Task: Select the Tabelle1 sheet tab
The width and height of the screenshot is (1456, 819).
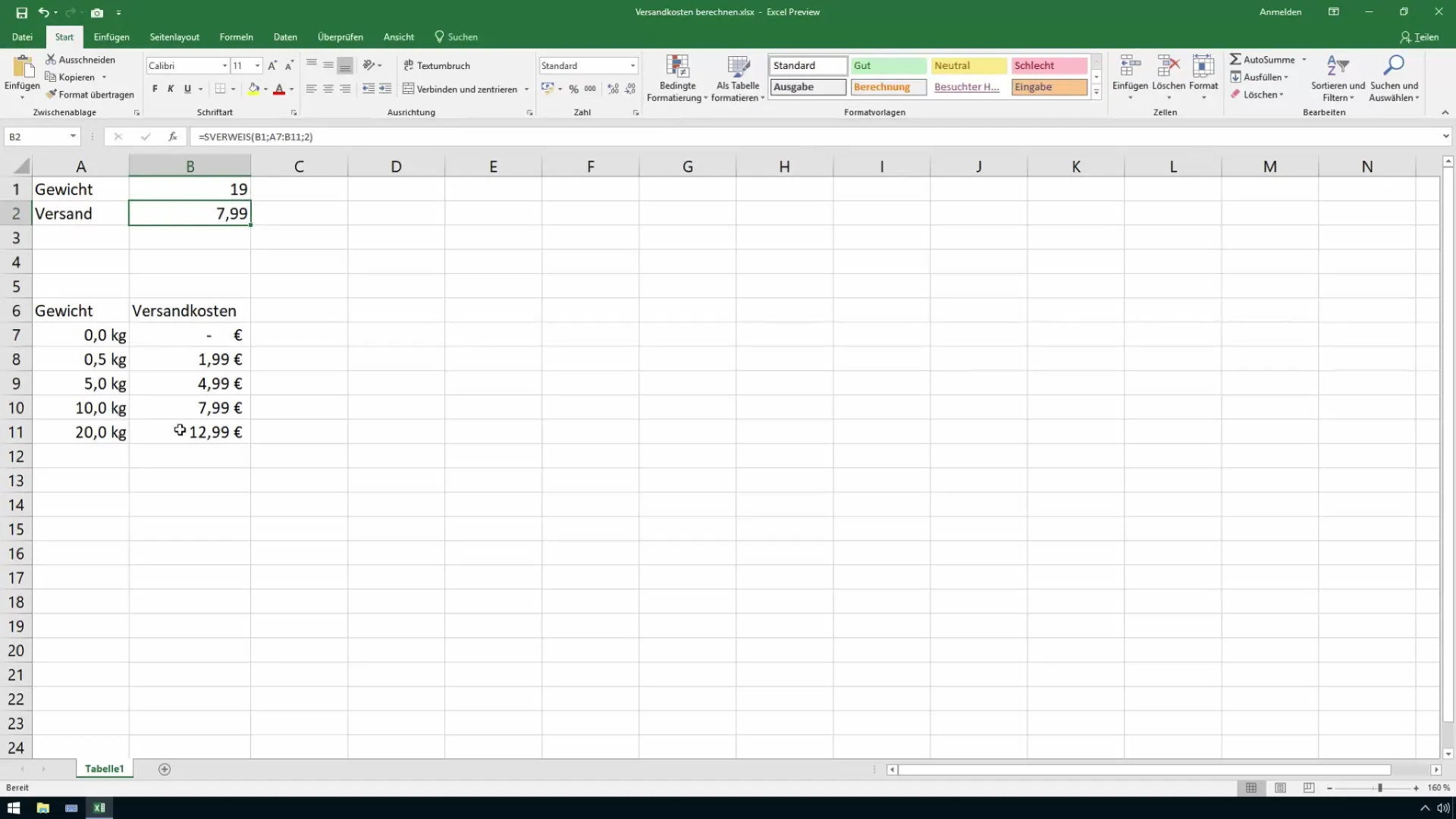Action: point(104,769)
